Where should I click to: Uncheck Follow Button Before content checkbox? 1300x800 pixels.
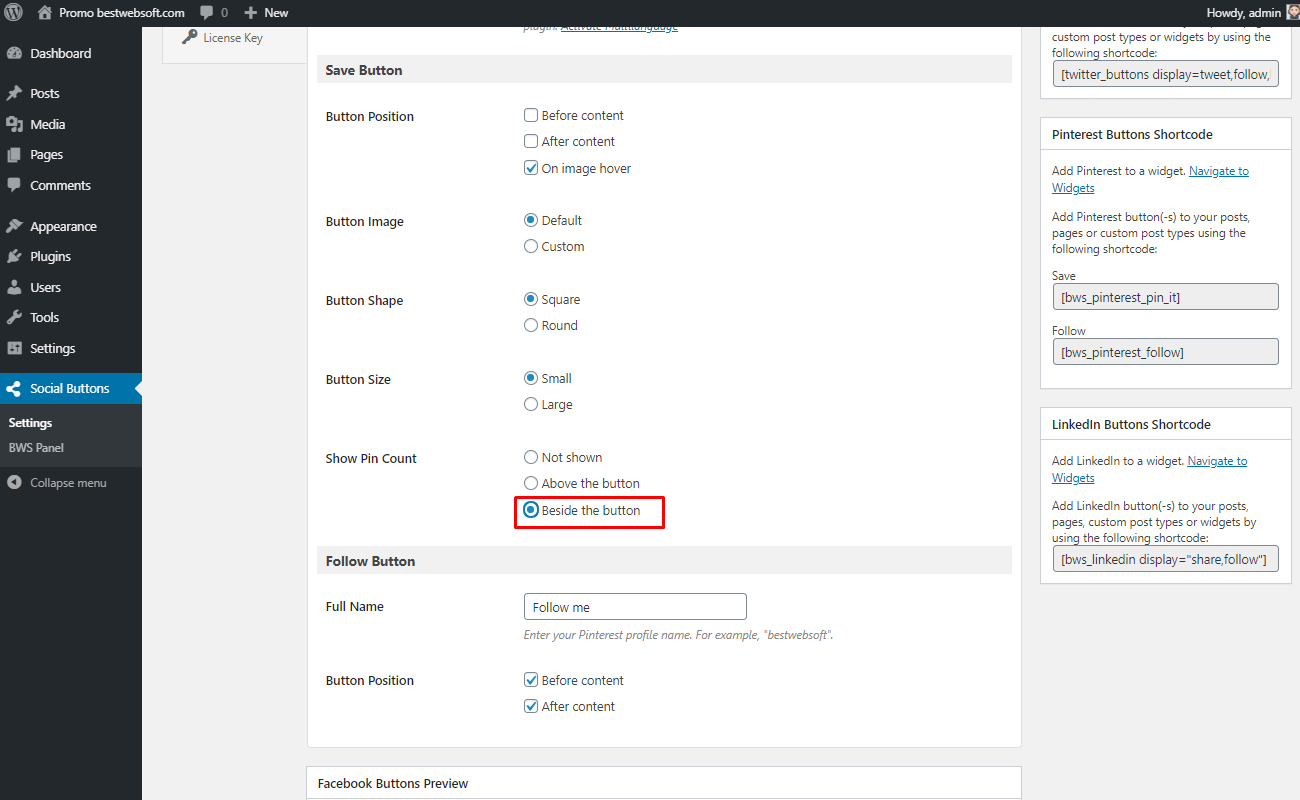click(531, 680)
